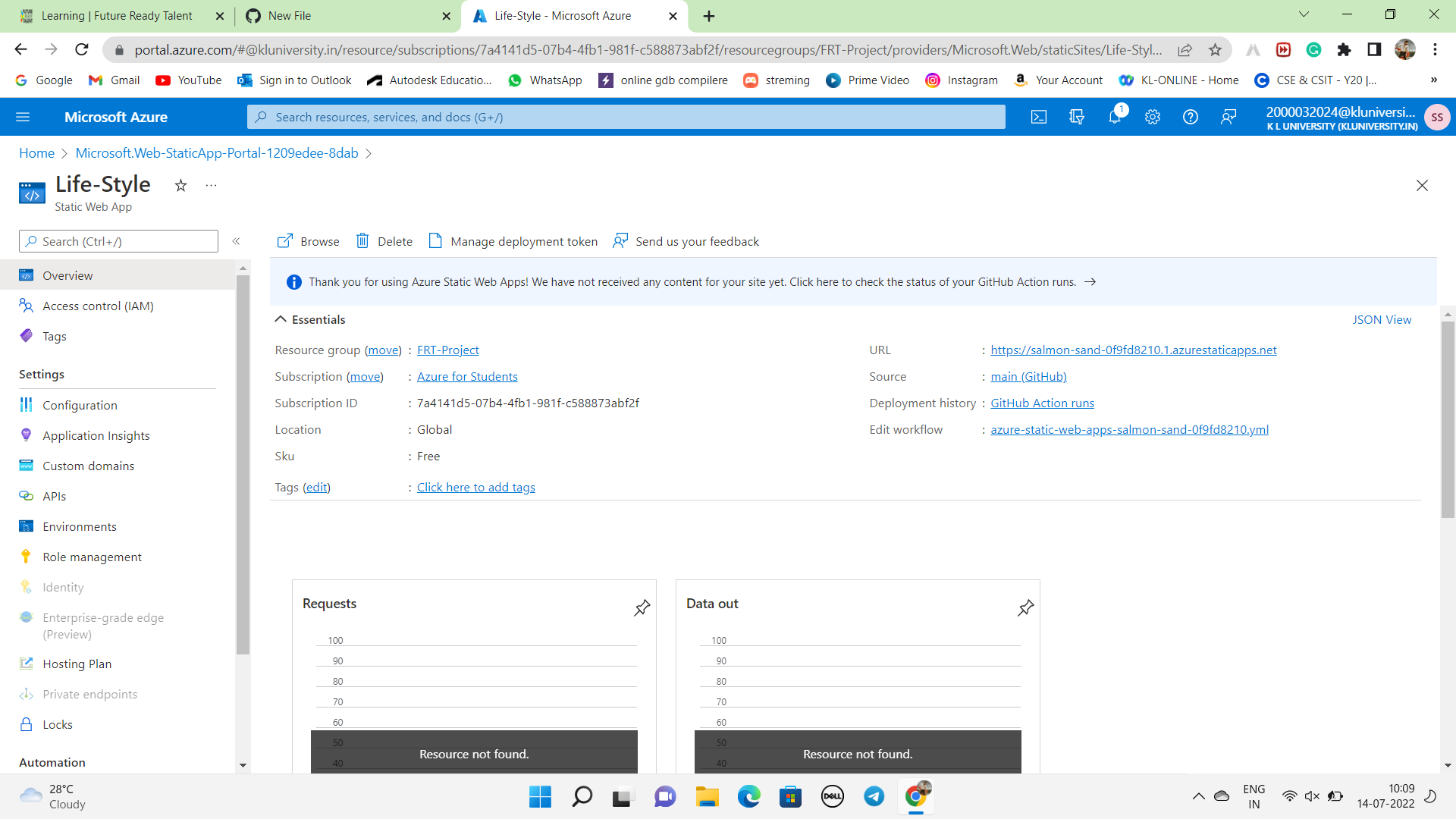Image resolution: width=1456 pixels, height=819 pixels.
Task: Collapse the left navigation menu
Action: [x=236, y=241]
